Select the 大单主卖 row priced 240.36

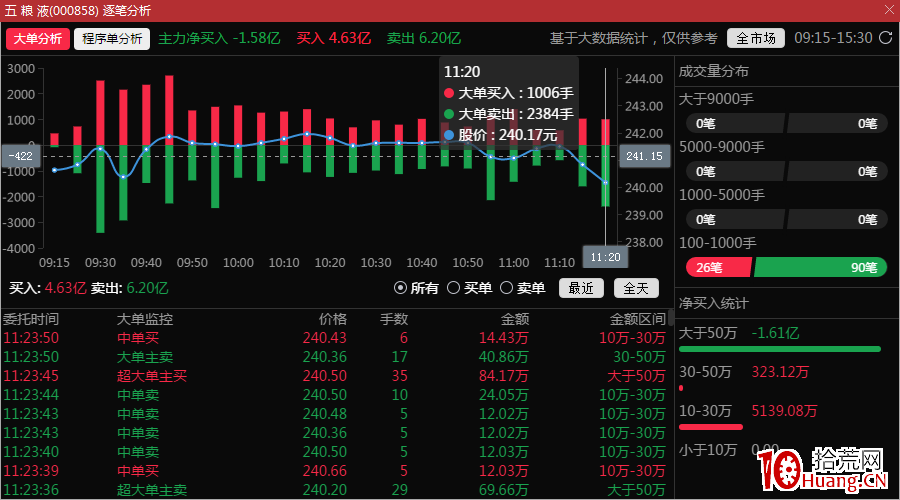coord(334,357)
